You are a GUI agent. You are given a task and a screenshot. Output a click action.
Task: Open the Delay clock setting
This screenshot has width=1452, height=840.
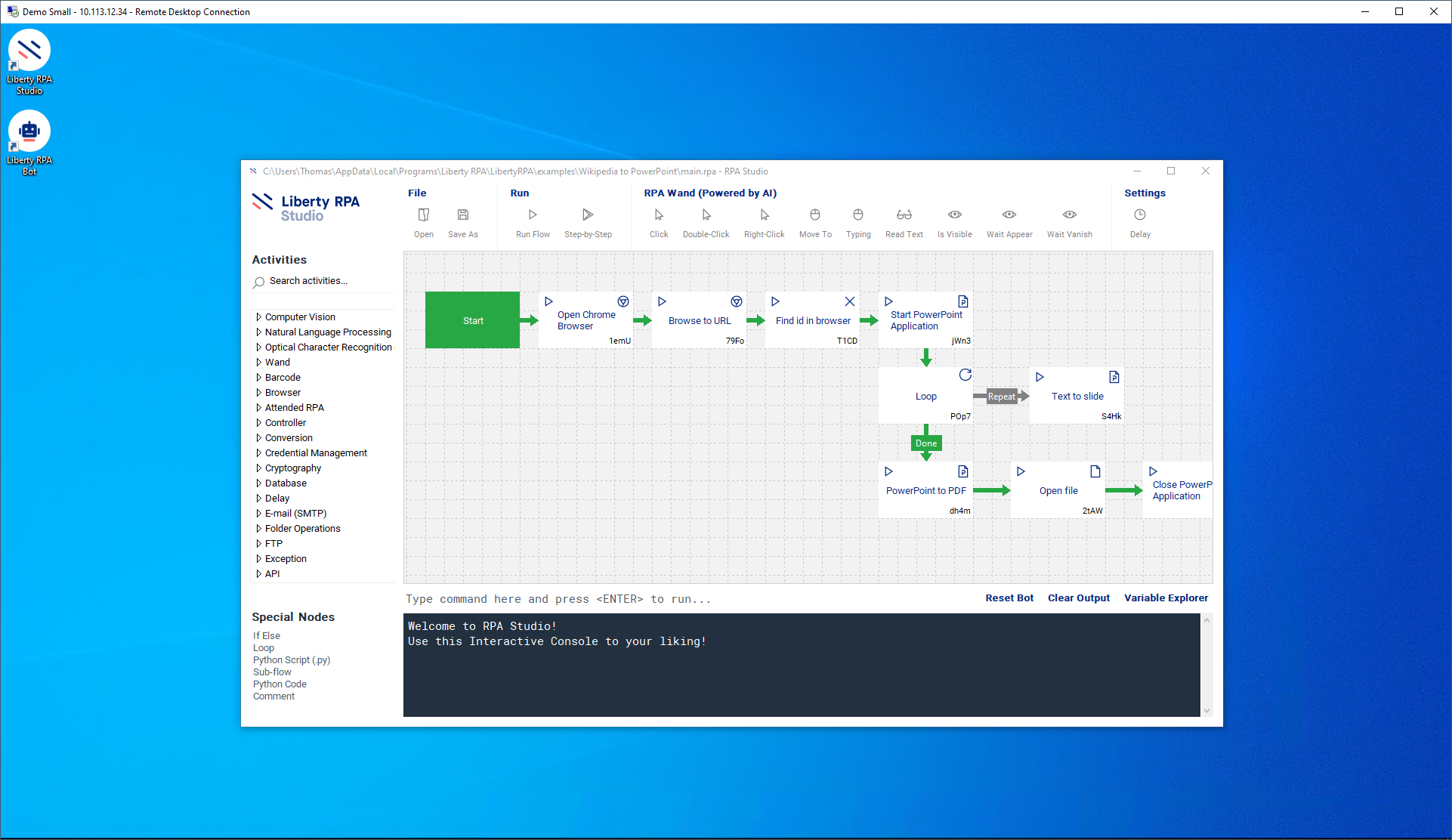1140,215
